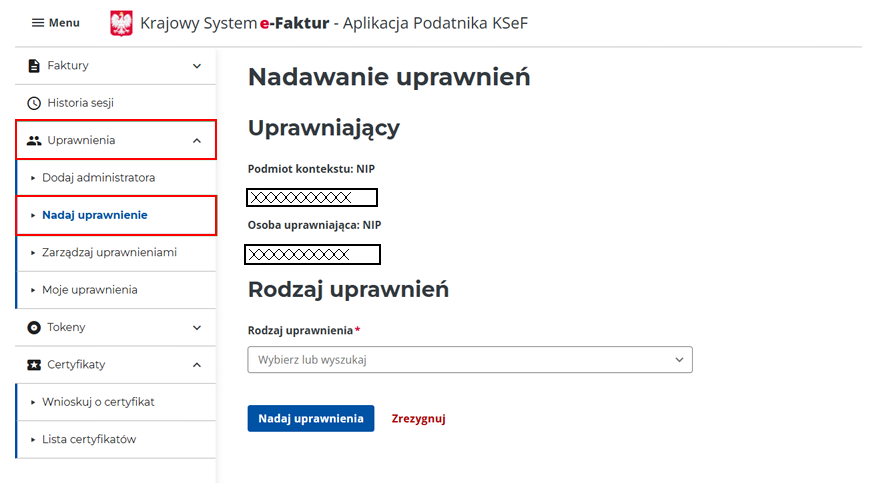
Task: Click the Historia sesji clock icon
Action: coord(34,103)
